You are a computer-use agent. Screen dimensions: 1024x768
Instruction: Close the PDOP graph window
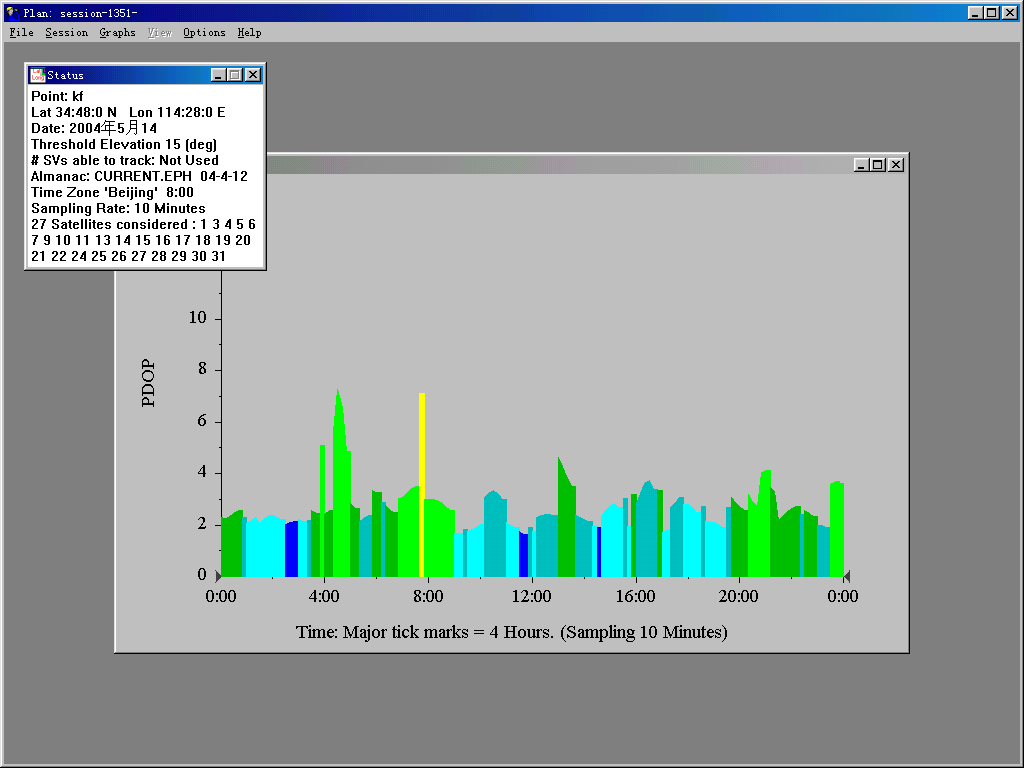coord(896,165)
